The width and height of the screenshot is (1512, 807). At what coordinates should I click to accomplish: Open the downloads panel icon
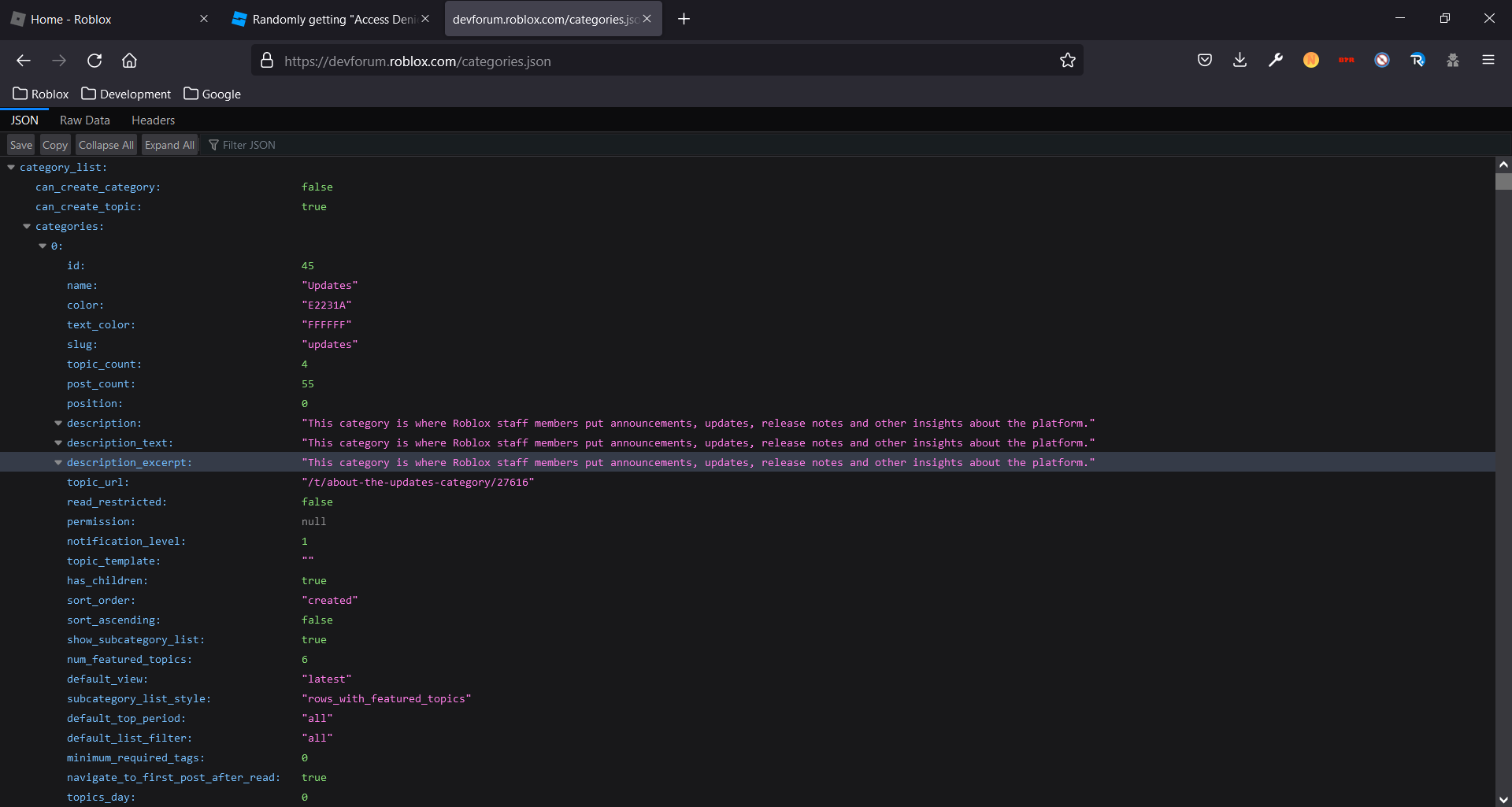(1240, 61)
